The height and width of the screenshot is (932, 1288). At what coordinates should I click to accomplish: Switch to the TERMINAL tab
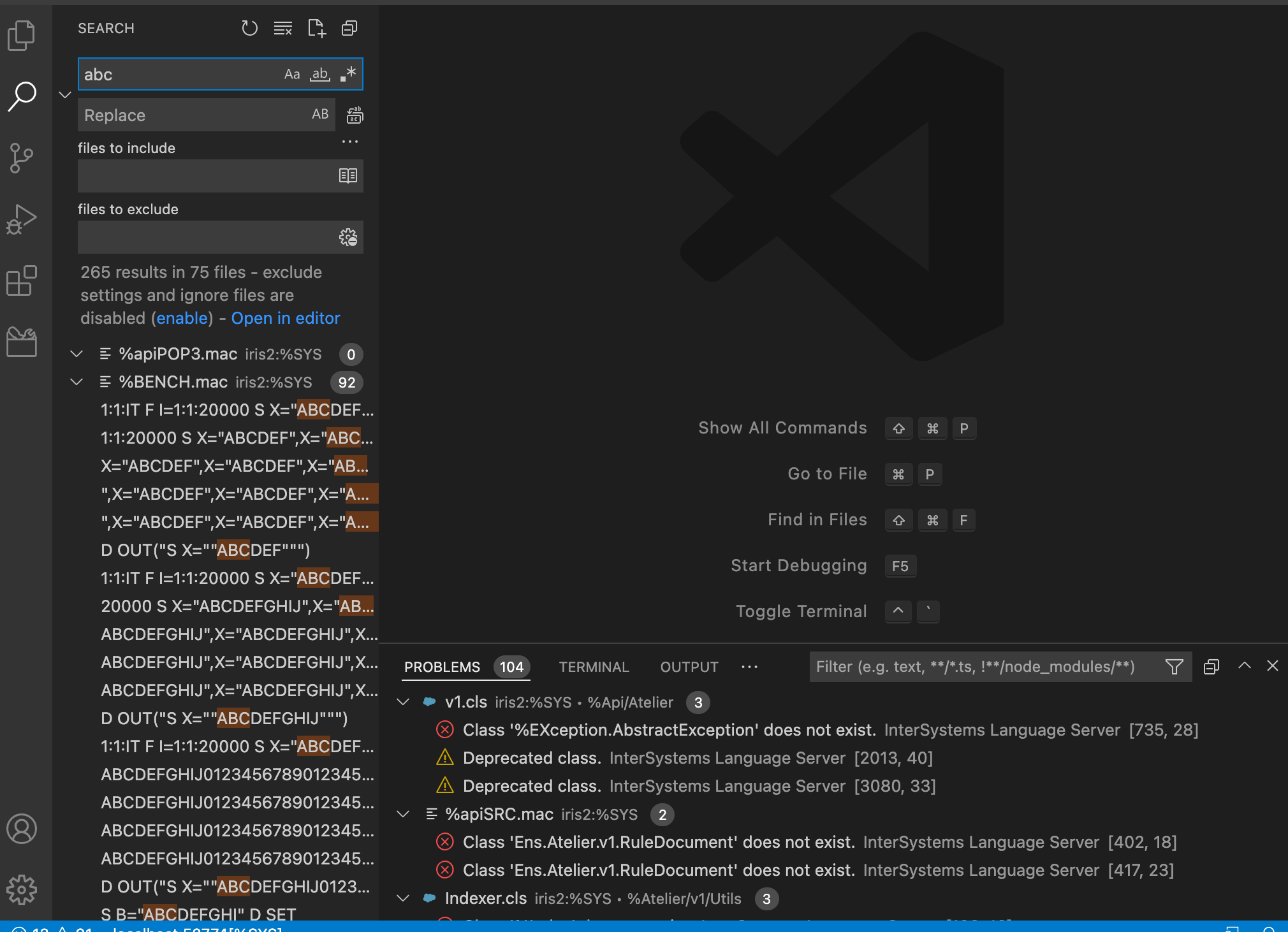pyautogui.click(x=593, y=666)
